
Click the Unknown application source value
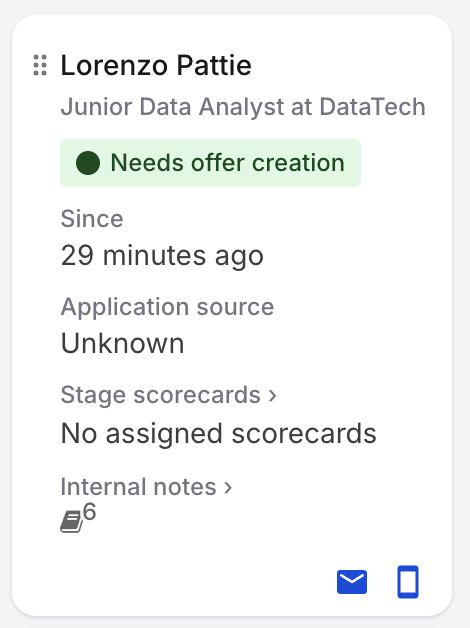[x=123, y=344]
